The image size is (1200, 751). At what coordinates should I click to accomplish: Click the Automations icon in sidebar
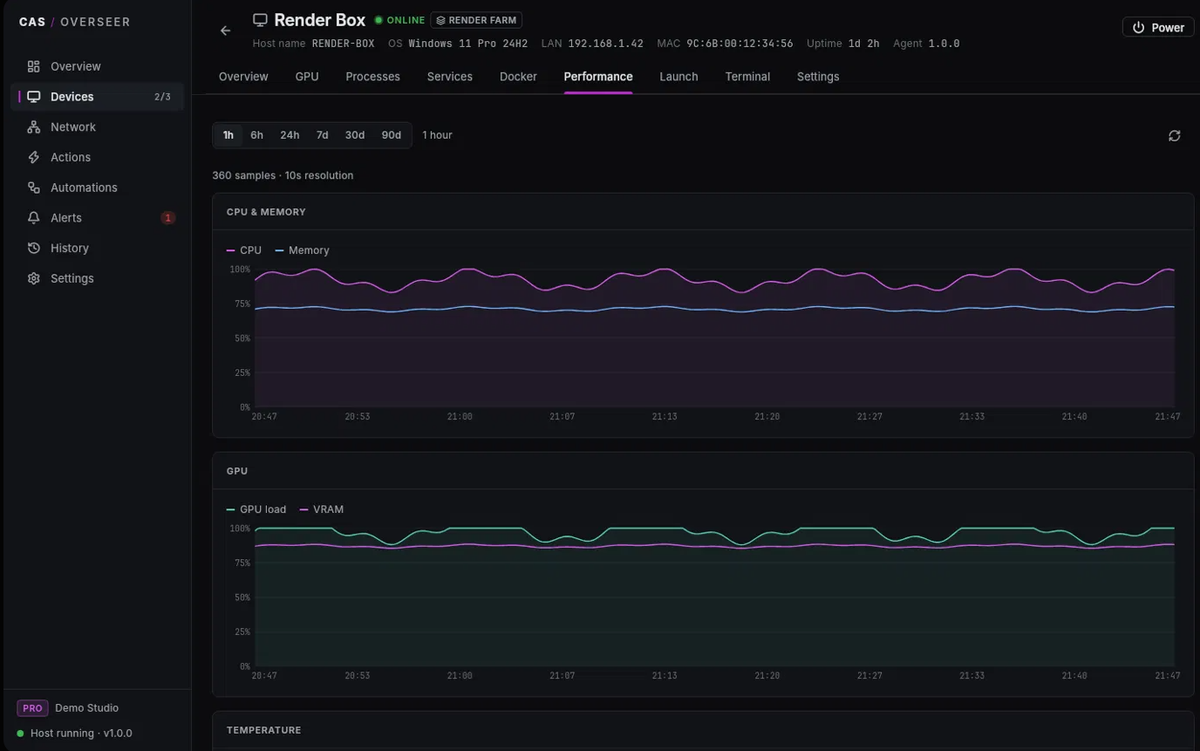click(x=34, y=188)
